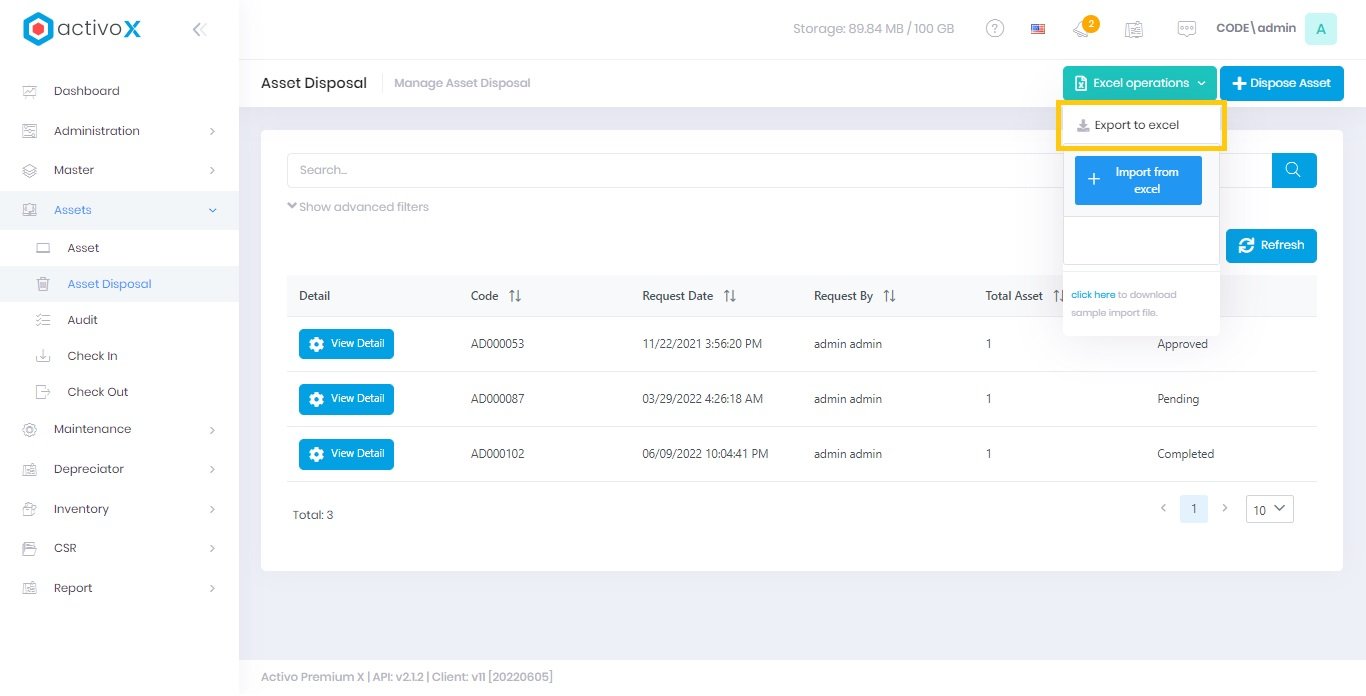Click the admin user avatar

click(x=1320, y=29)
